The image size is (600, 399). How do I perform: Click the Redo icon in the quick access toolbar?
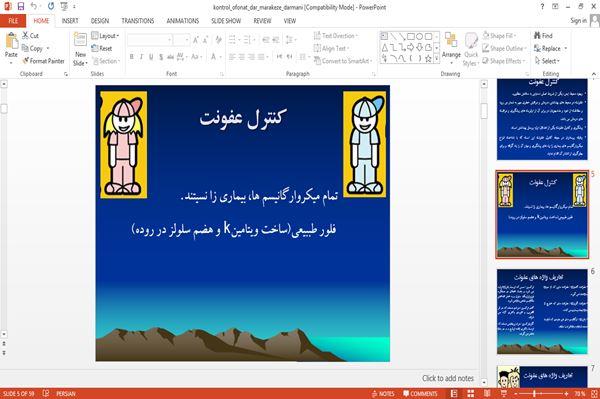(51, 7)
